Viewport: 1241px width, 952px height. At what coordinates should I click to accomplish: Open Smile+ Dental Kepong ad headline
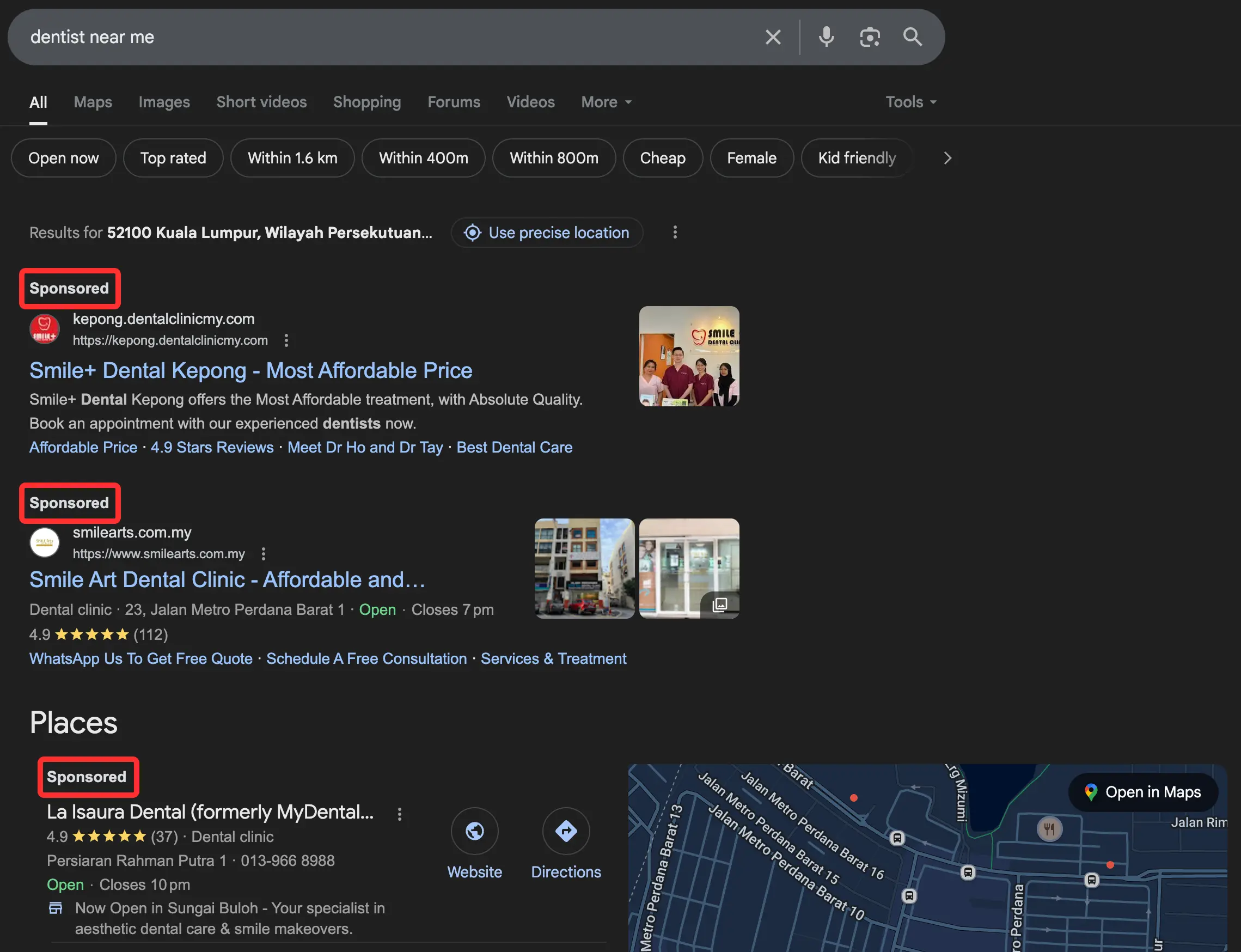pos(250,370)
